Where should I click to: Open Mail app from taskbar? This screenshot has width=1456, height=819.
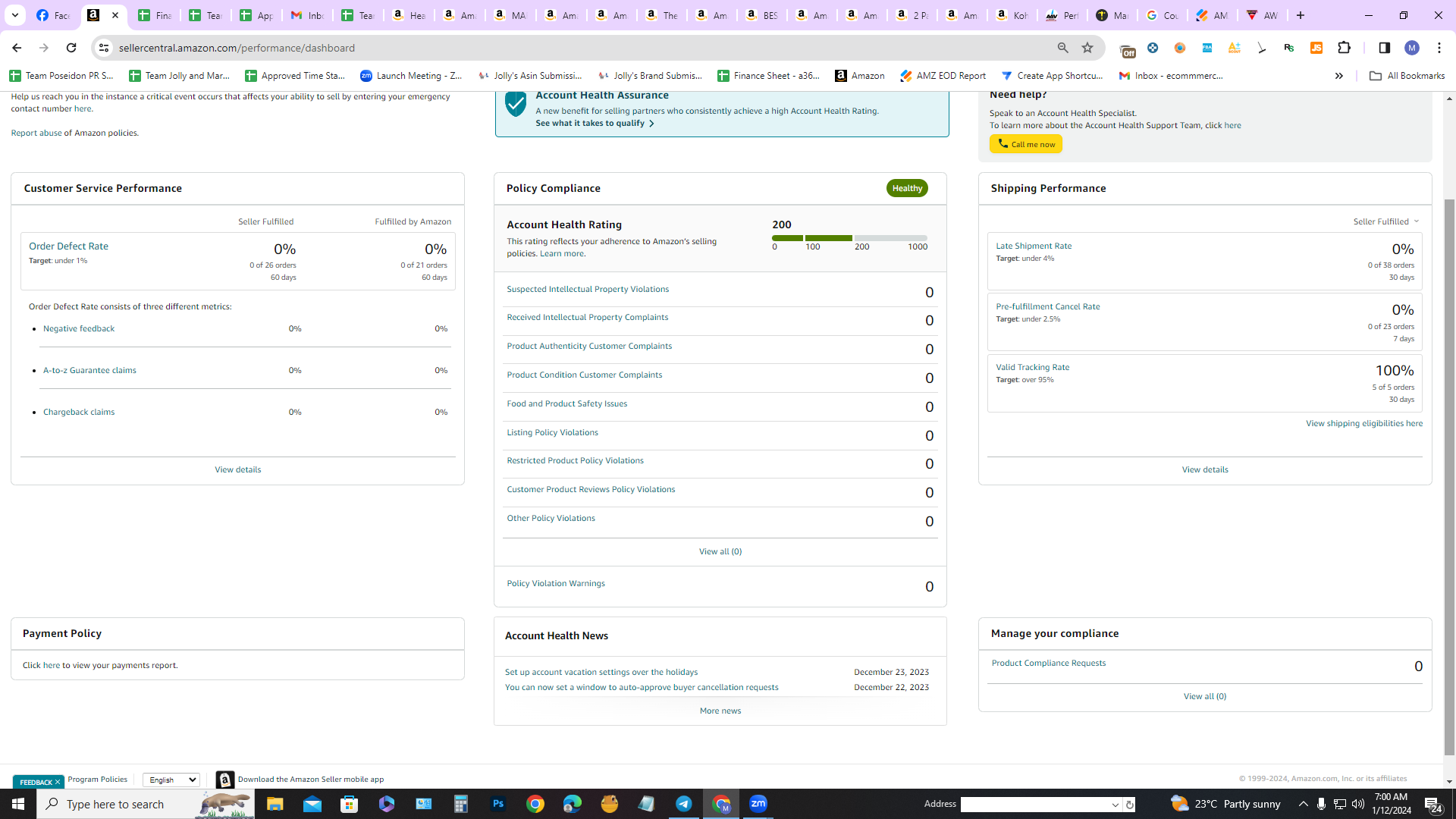[312, 804]
